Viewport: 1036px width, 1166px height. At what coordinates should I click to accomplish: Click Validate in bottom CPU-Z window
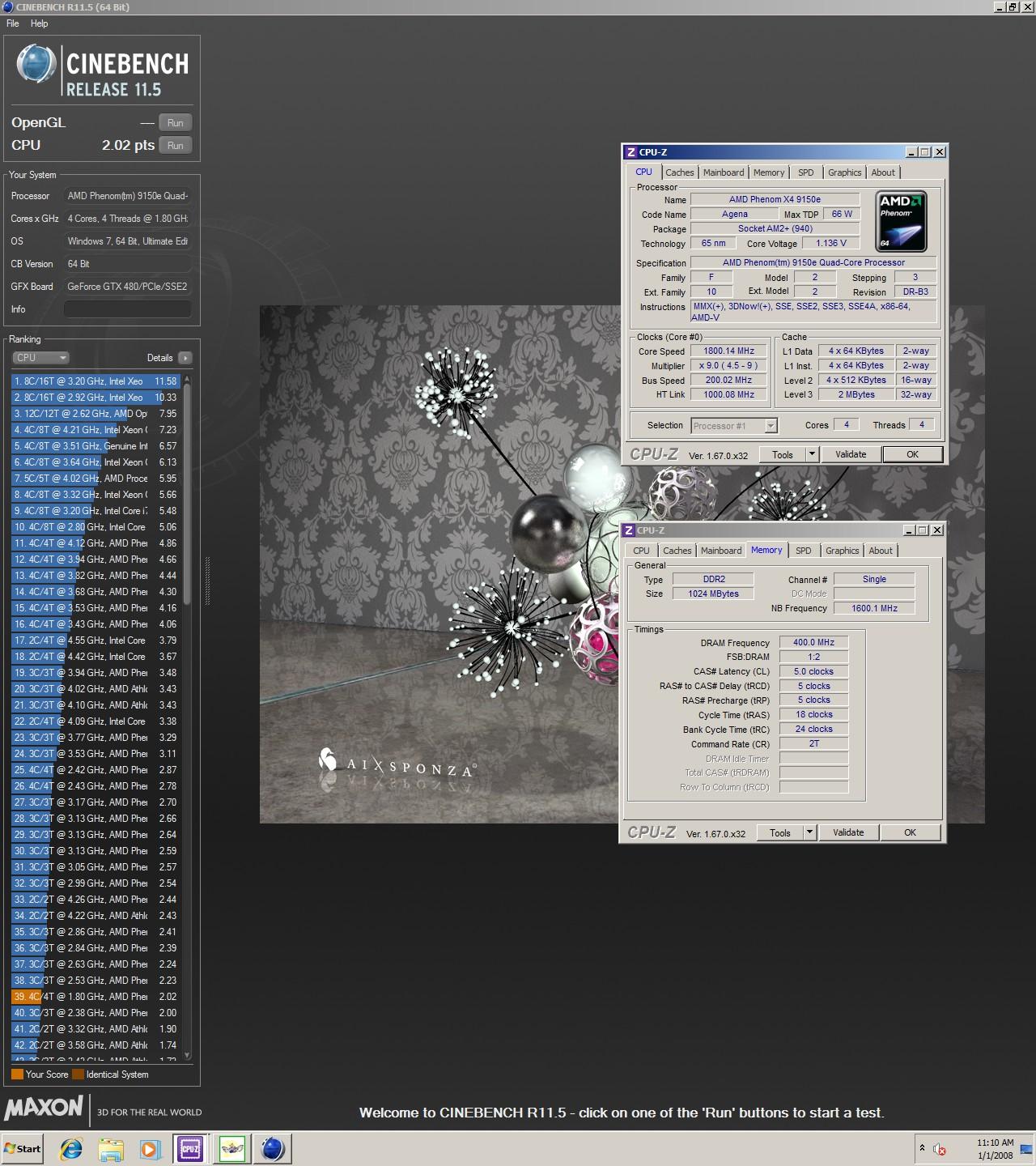coord(848,832)
